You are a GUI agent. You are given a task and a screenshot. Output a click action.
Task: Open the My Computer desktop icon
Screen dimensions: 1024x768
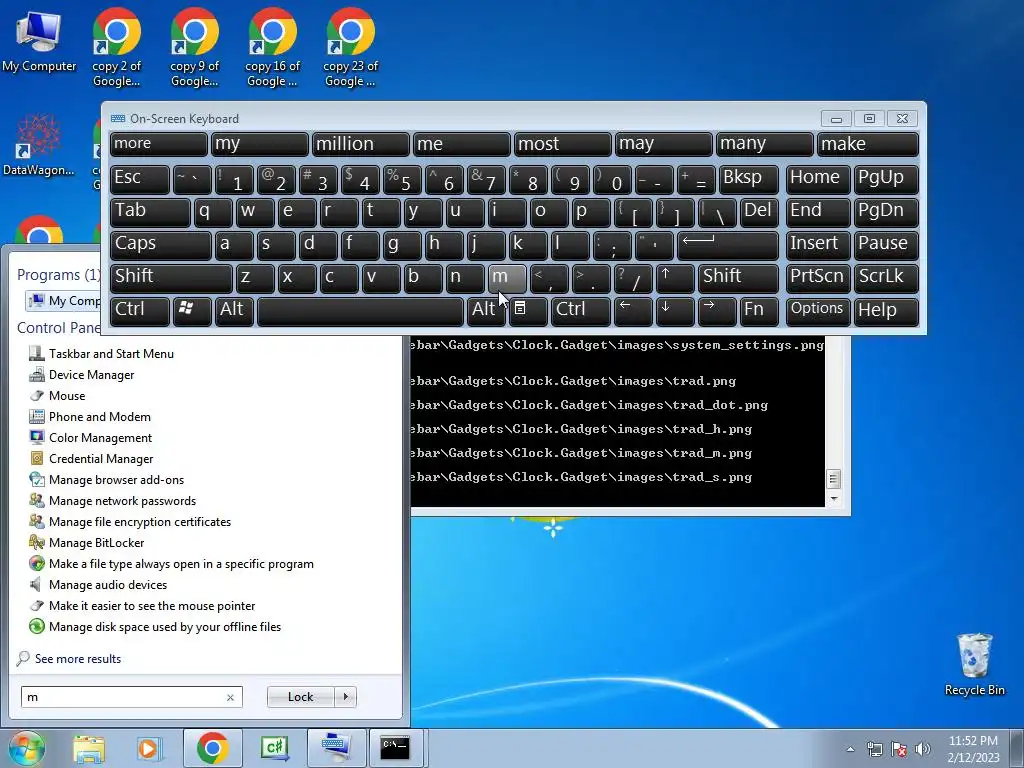coord(39,40)
